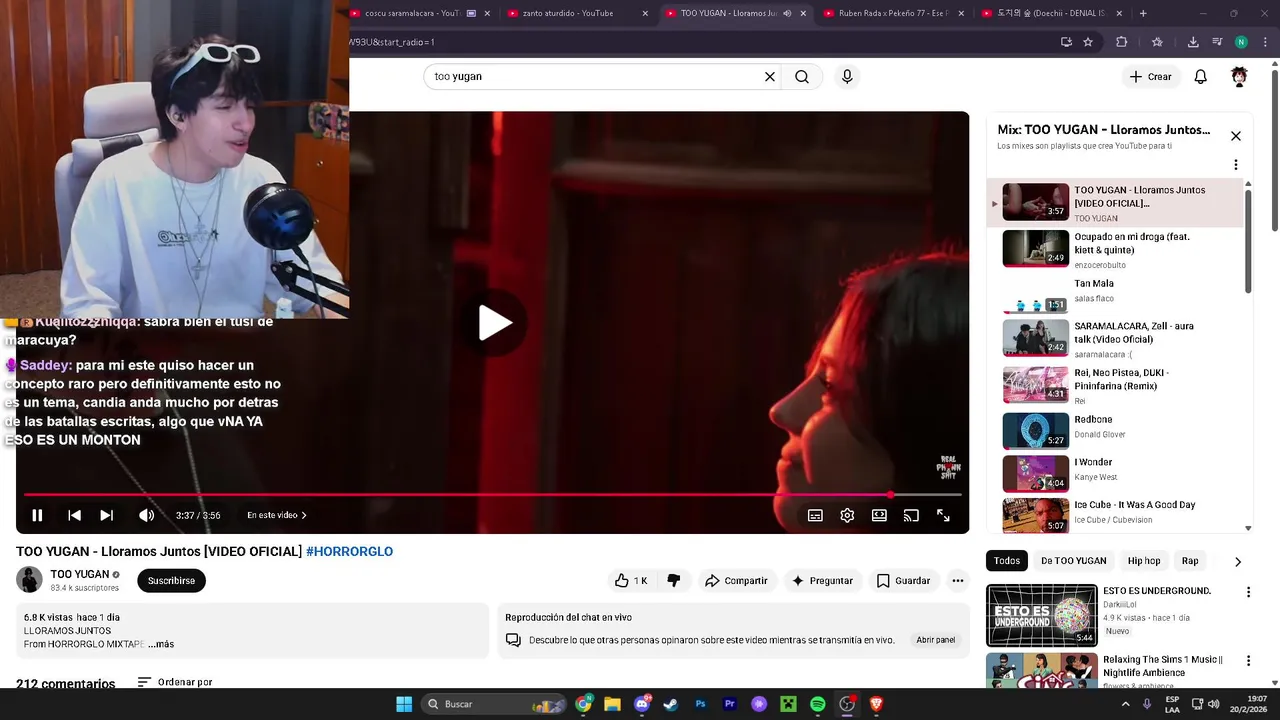Click the large play overlay on the video

495,323
